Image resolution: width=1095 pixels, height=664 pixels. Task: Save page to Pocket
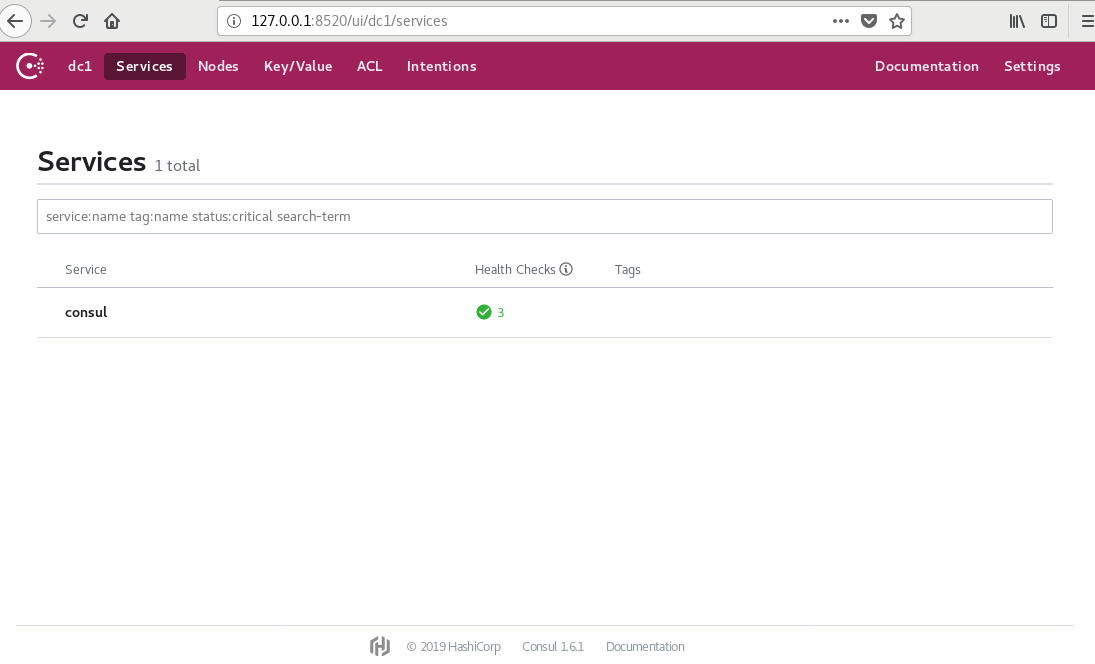tap(869, 21)
